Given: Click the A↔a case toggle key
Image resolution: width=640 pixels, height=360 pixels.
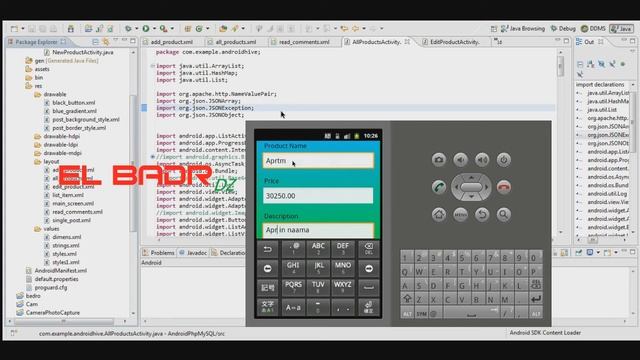Looking at the screenshot, I should [293, 307].
